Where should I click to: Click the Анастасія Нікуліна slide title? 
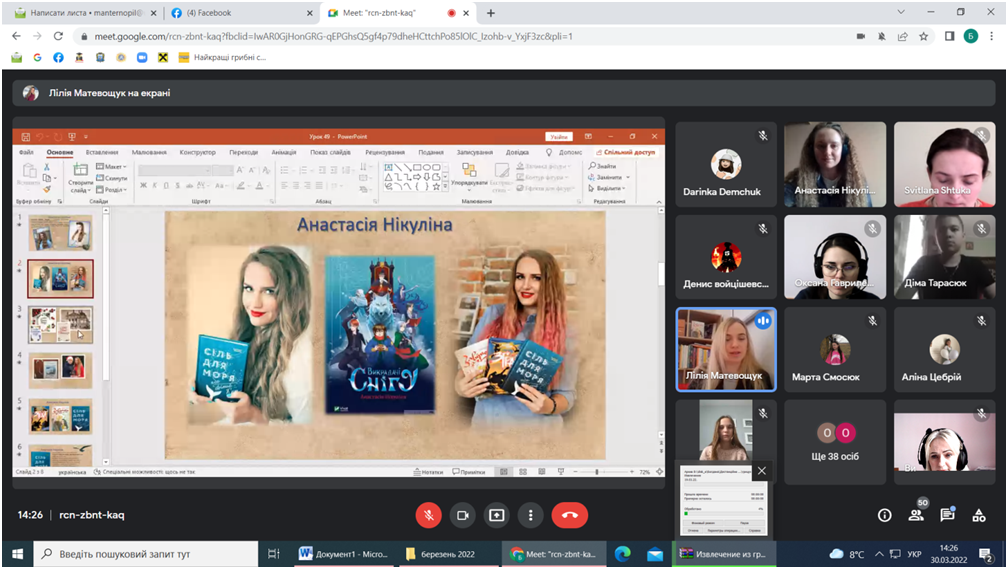pyautogui.click(x=375, y=224)
